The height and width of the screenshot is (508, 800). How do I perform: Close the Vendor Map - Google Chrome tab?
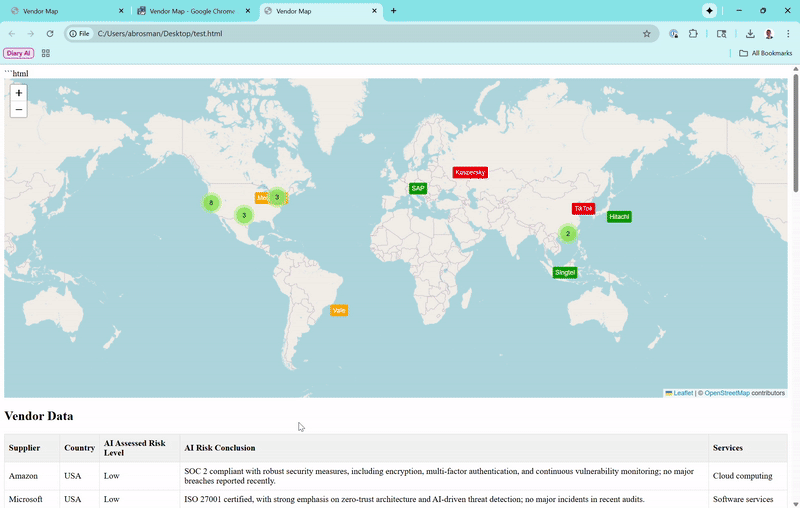pos(248,11)
